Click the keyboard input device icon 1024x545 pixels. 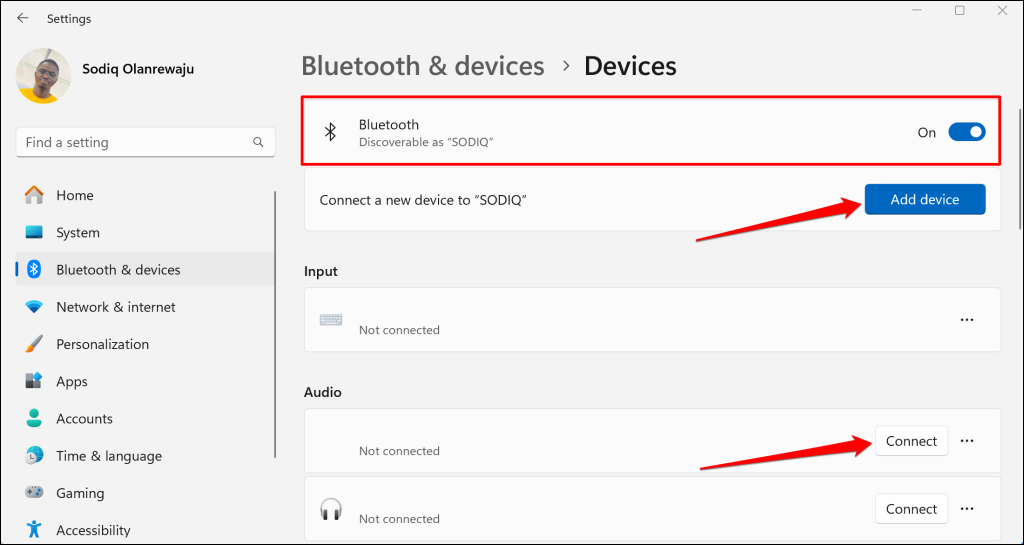tap(331, 320)
